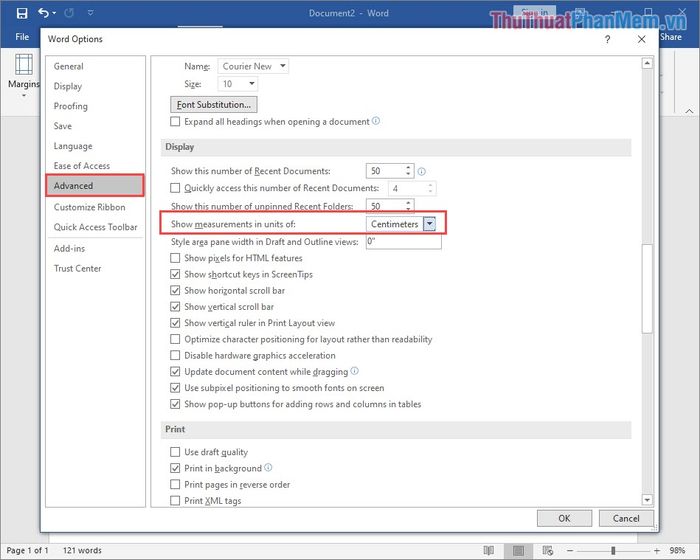Uncheck Show shortcut keys in ScreenTips
The height and width of the screenshot is (560, 700).
[x=175, y=274]
